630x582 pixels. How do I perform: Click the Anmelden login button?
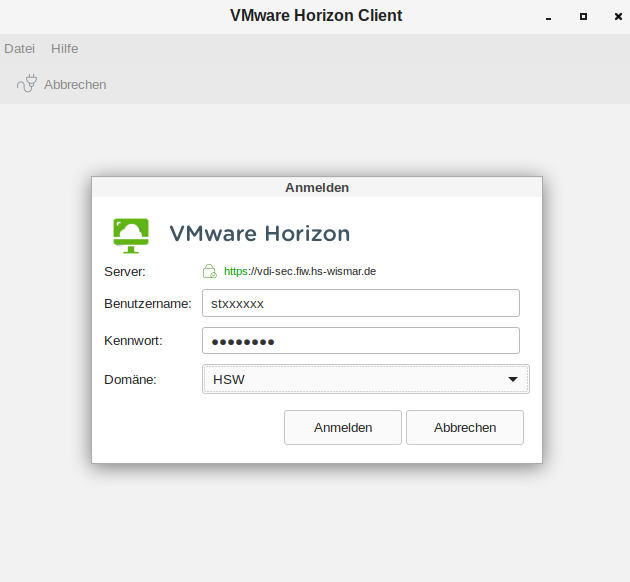(x=343, y=427)
